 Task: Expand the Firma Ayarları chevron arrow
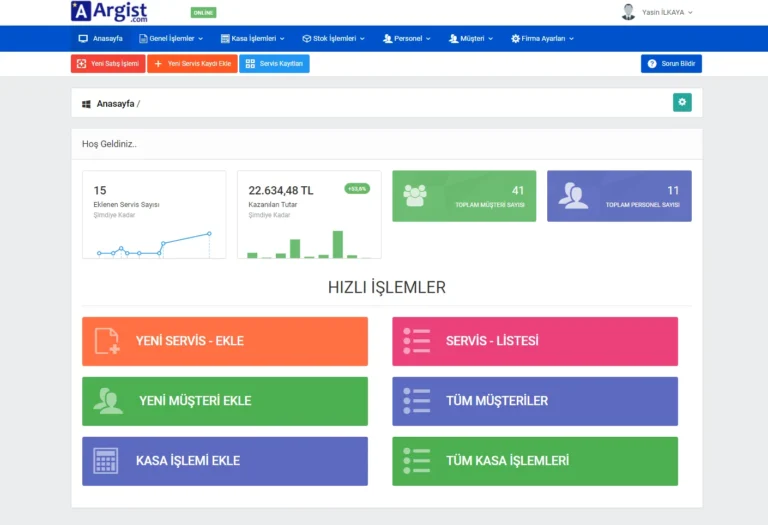(572, 39)
